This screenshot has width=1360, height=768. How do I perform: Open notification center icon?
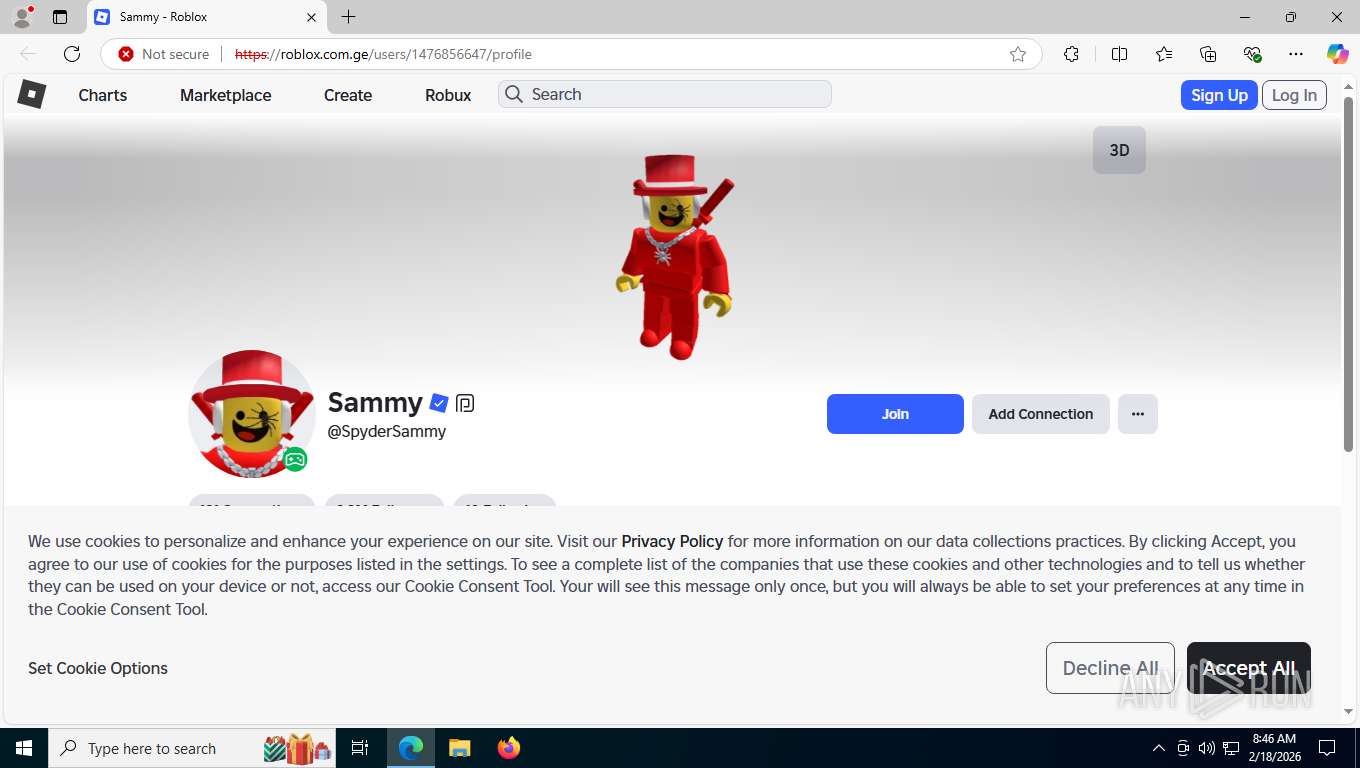coord(1327,748)
